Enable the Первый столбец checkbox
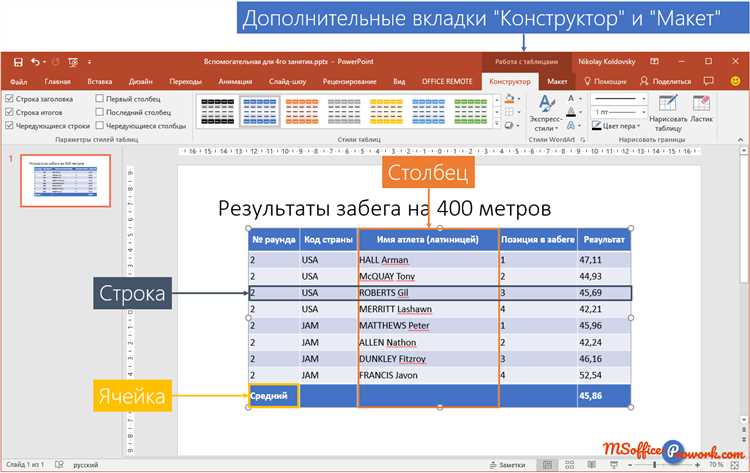The width and height of the screenshot is (750, 473). pyautogui.click(x=99, y=99)
